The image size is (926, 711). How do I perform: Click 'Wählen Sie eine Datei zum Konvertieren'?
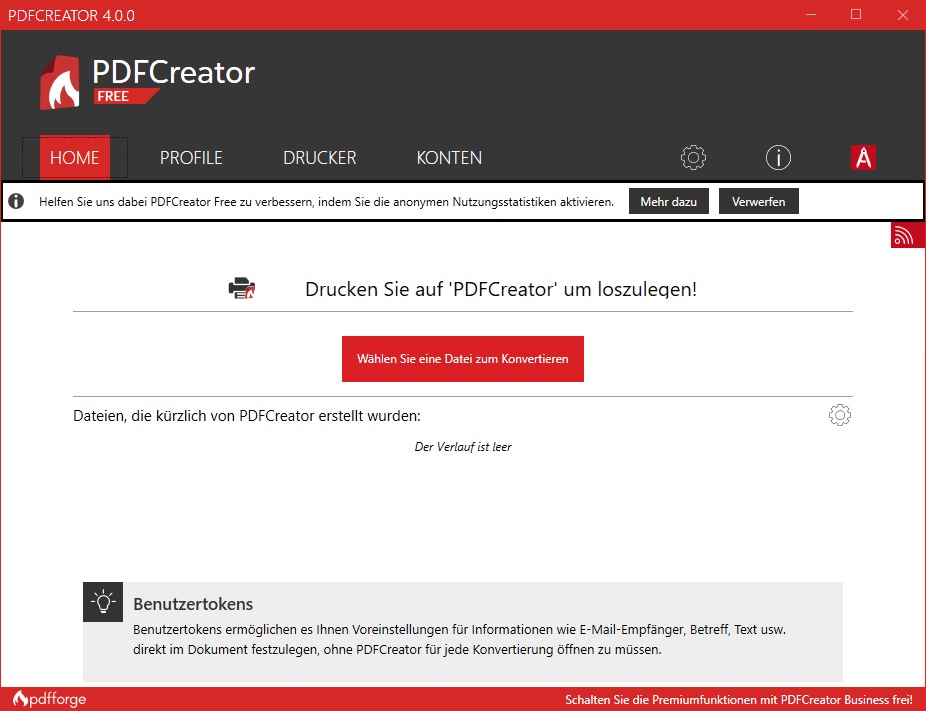pos(462,359)
